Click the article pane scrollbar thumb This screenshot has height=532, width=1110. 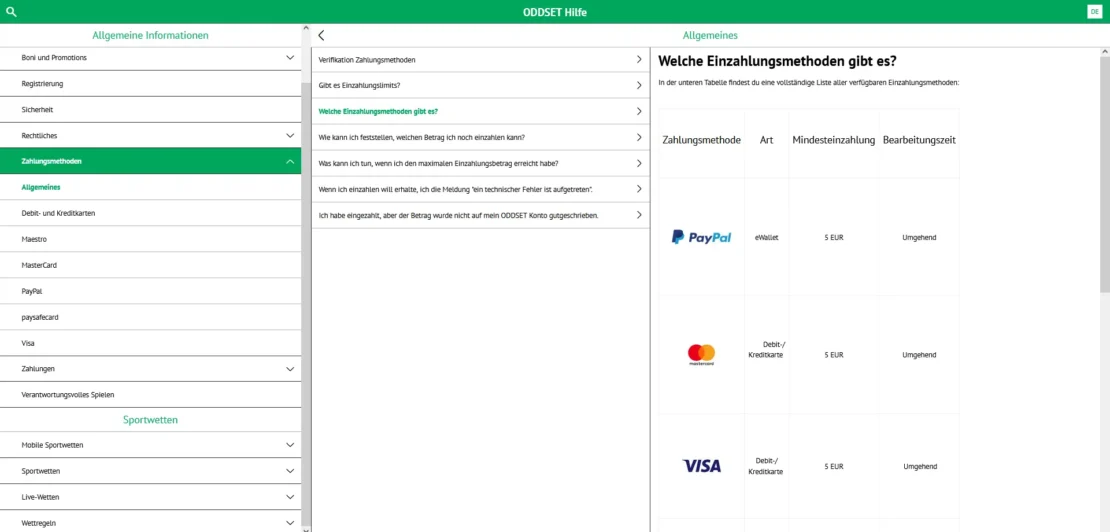coord(1104,175)
